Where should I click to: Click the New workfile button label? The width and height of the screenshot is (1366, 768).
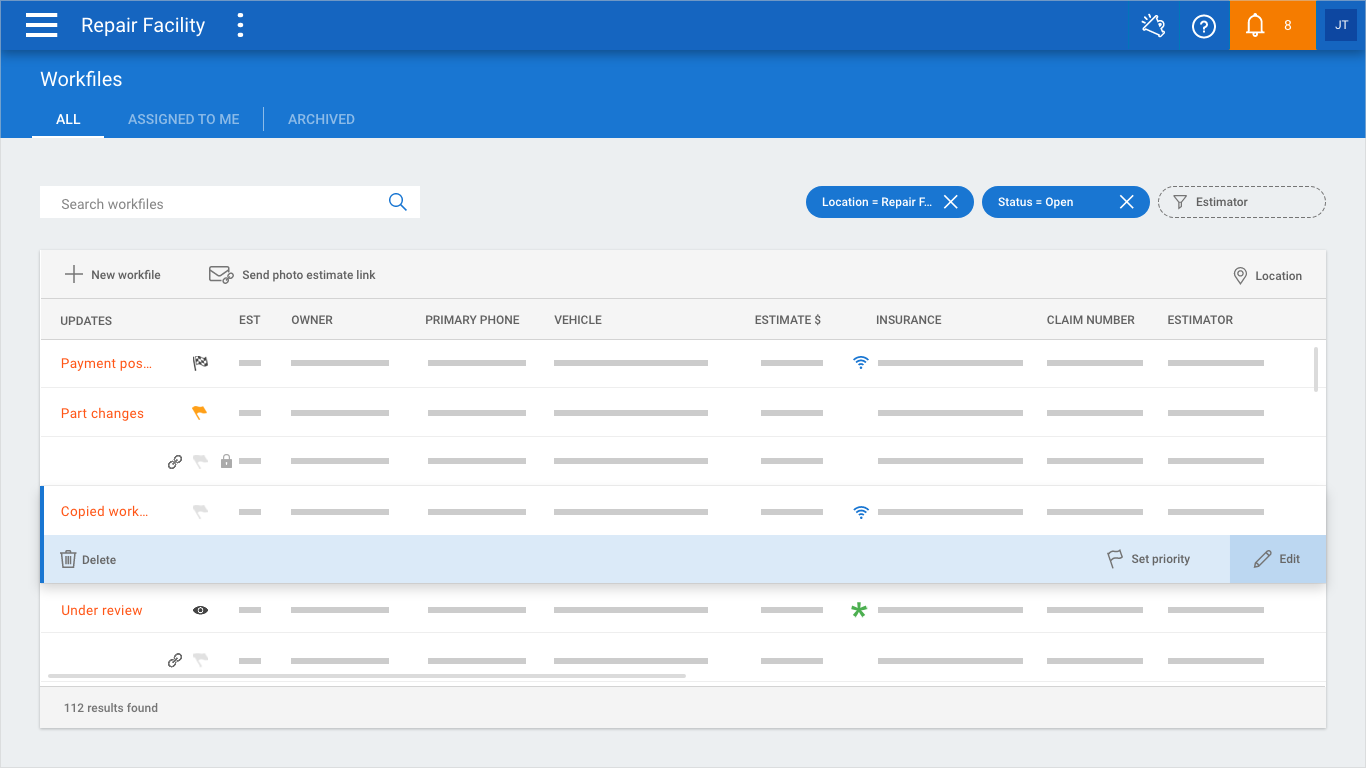pyautogui.click(x=126, y=275)
